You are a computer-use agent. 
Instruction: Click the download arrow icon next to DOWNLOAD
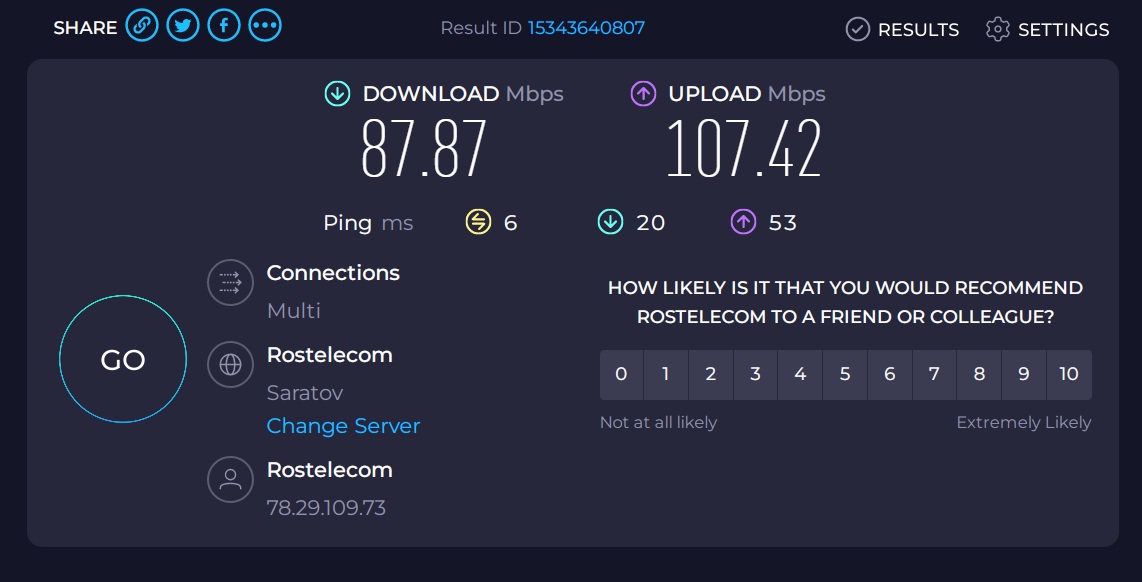(337, 94)
